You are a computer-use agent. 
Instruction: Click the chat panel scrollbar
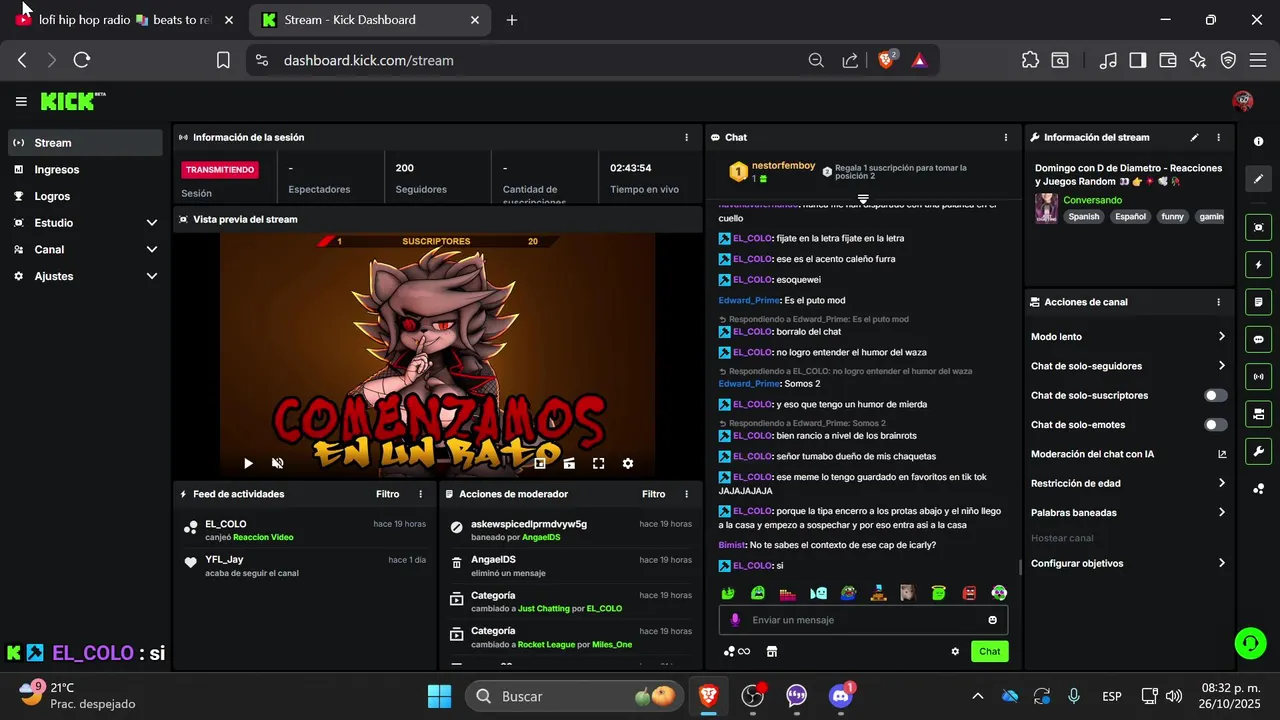pos(1020,566)
